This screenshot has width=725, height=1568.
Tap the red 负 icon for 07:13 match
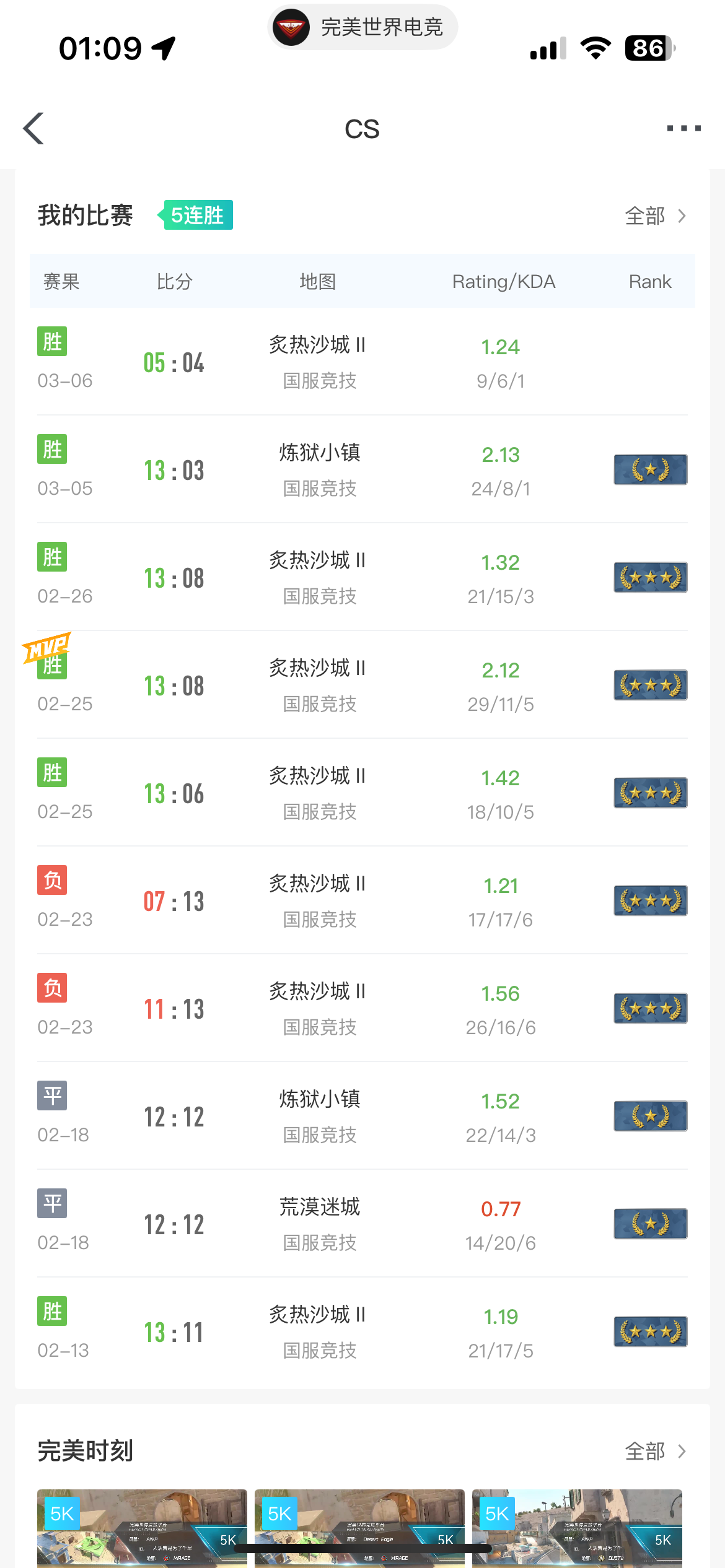point(52,881)
